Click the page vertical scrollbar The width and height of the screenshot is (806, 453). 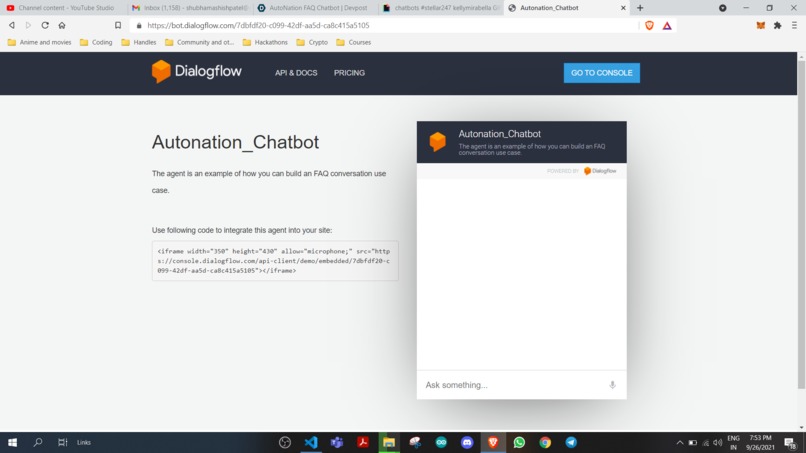click(x=801, y=224)
